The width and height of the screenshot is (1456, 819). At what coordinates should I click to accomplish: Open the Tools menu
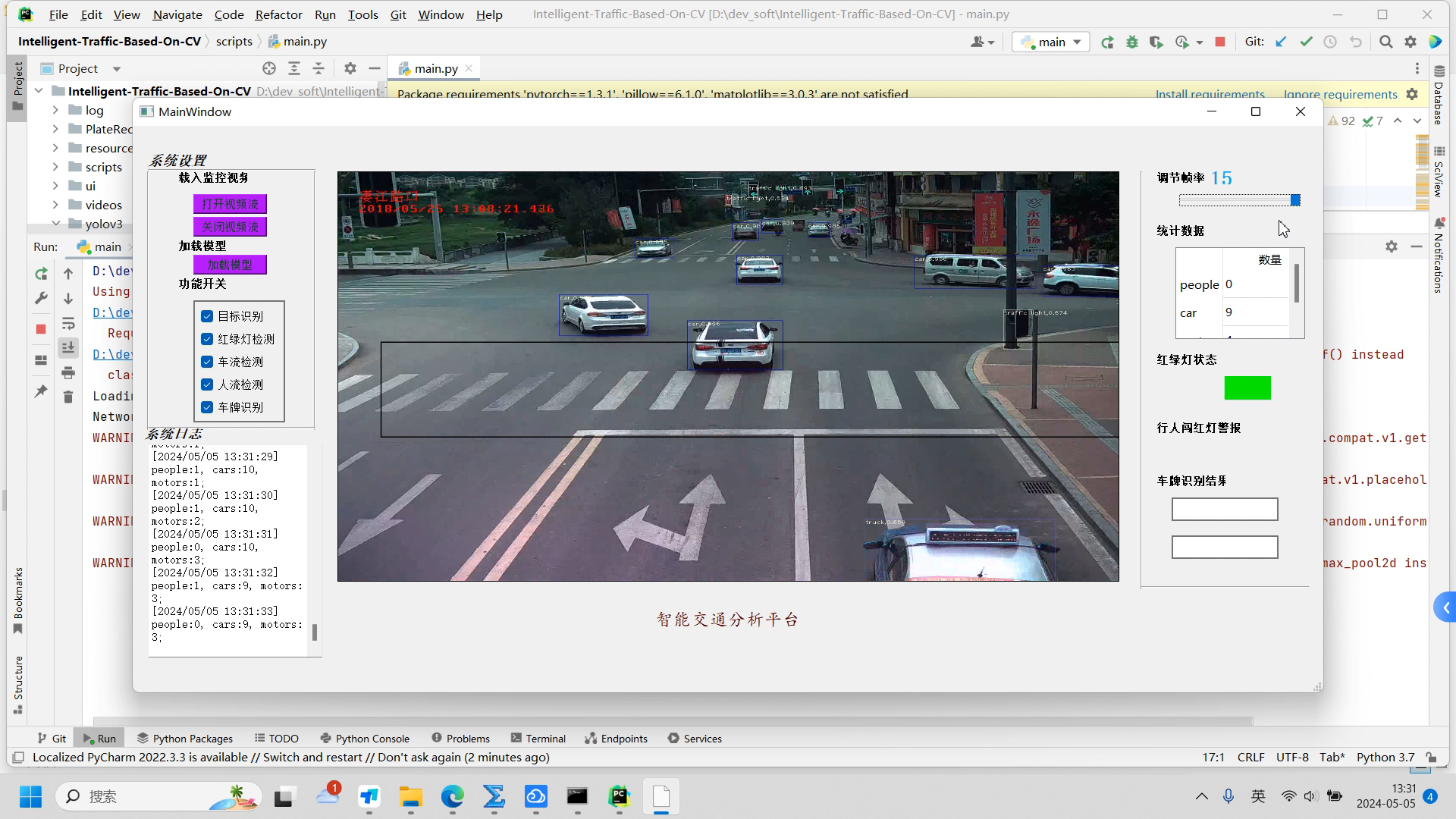[x=362, y=14]
